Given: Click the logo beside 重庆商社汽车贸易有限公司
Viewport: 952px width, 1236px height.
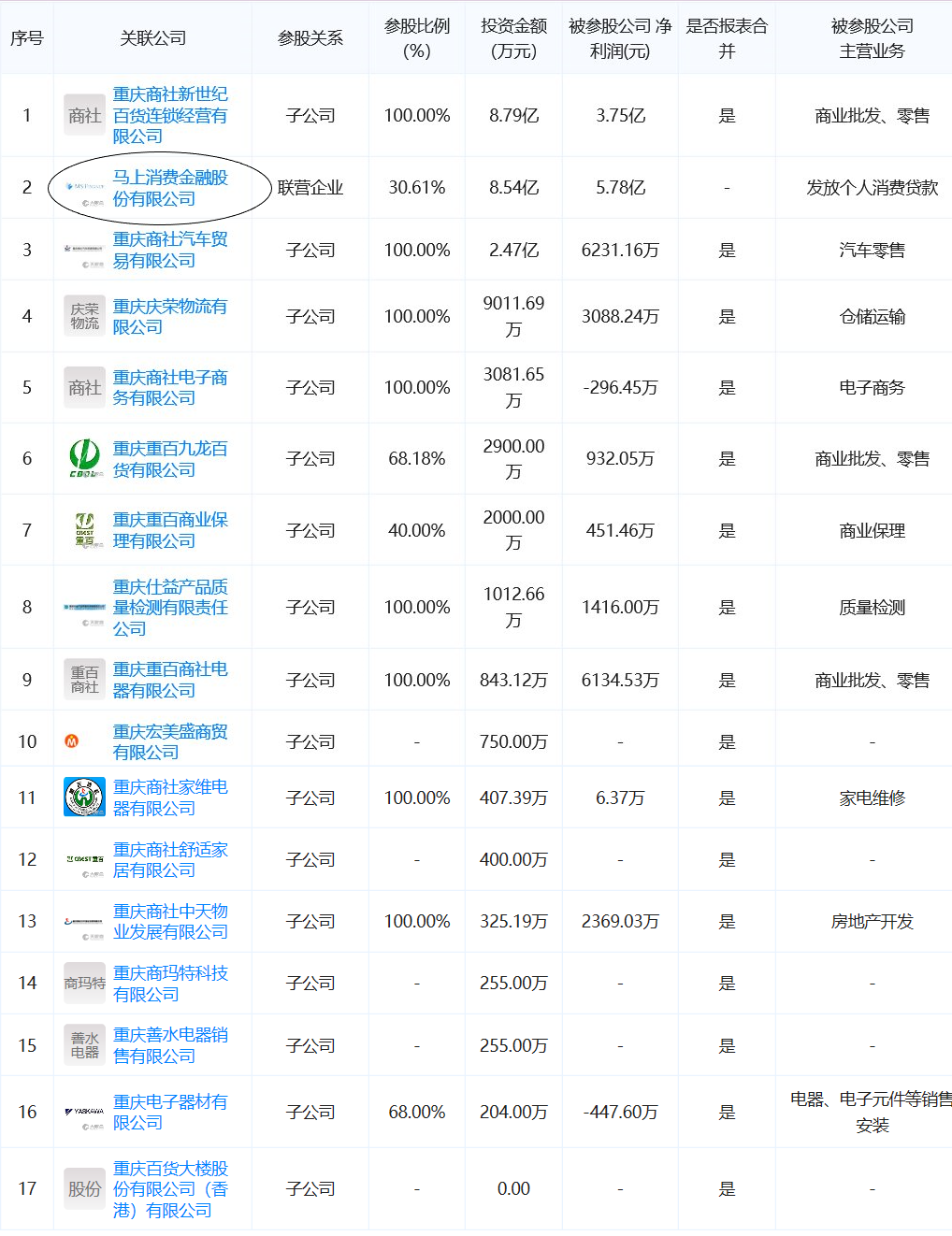Looking at the screenshot, I should [84, 251].
